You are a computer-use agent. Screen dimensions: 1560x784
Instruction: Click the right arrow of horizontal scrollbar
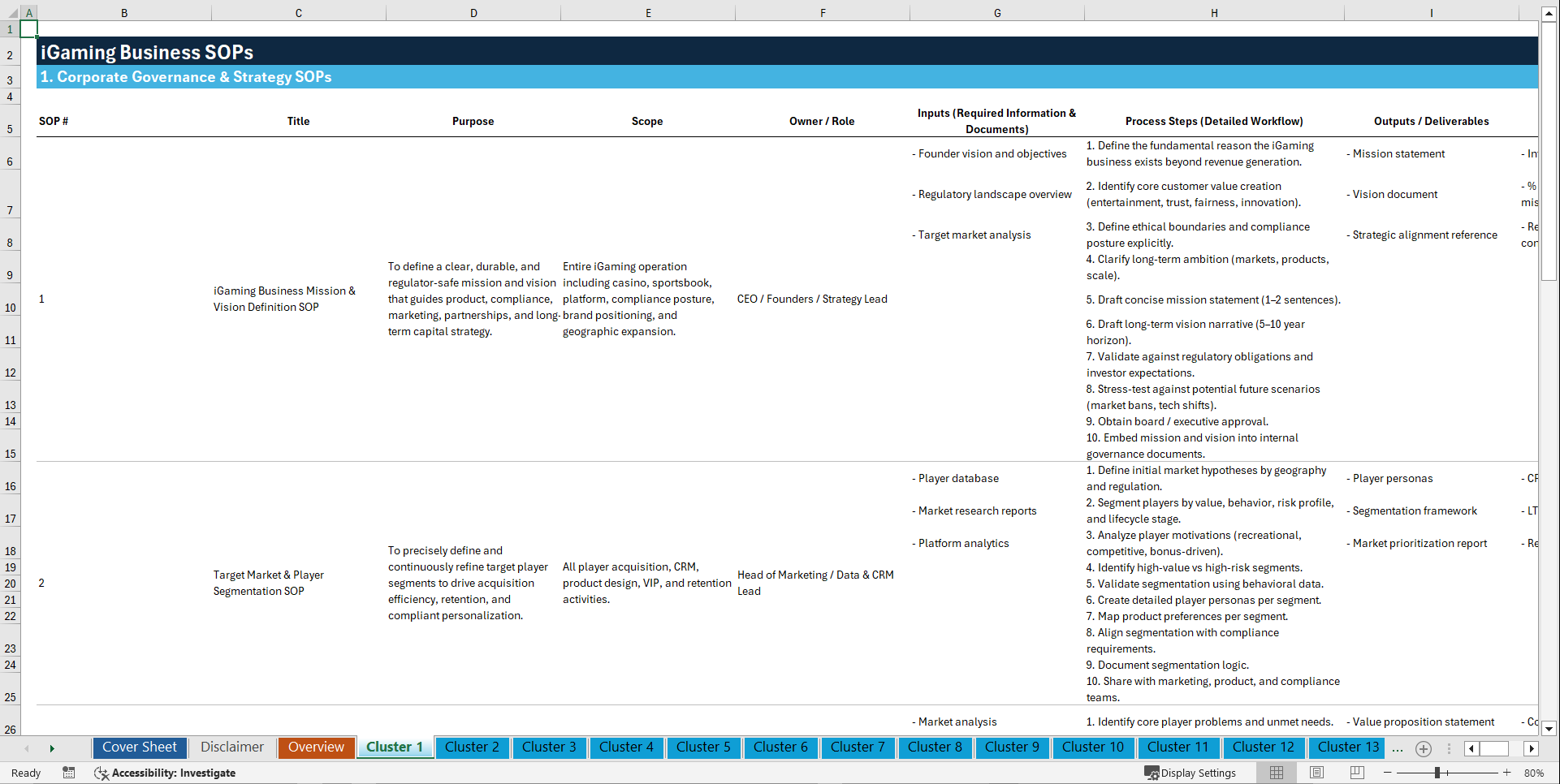(1532, 748)
